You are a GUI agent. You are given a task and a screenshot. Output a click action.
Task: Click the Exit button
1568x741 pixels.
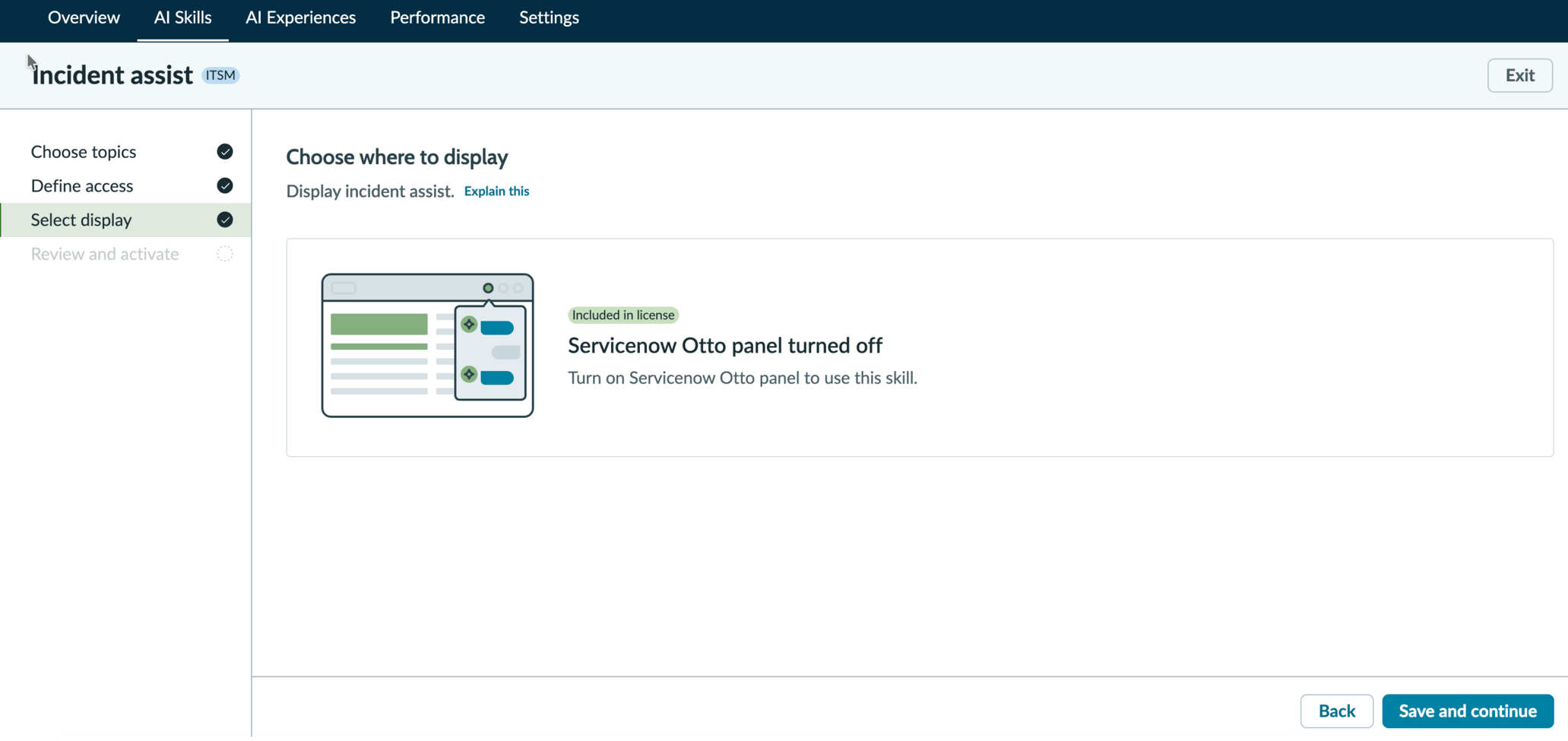coord(1519,75)
